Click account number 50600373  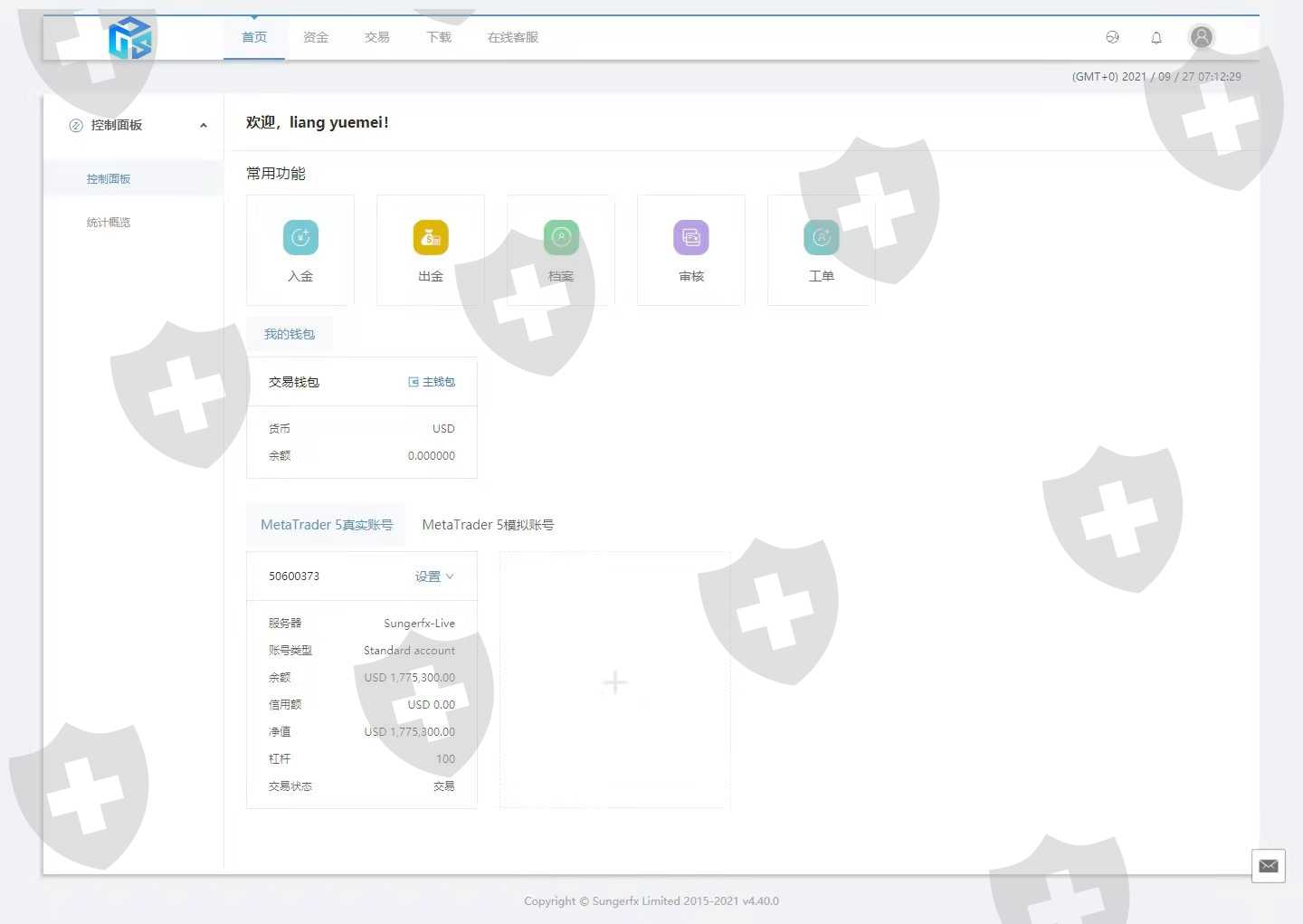click(x=294, y=576)
